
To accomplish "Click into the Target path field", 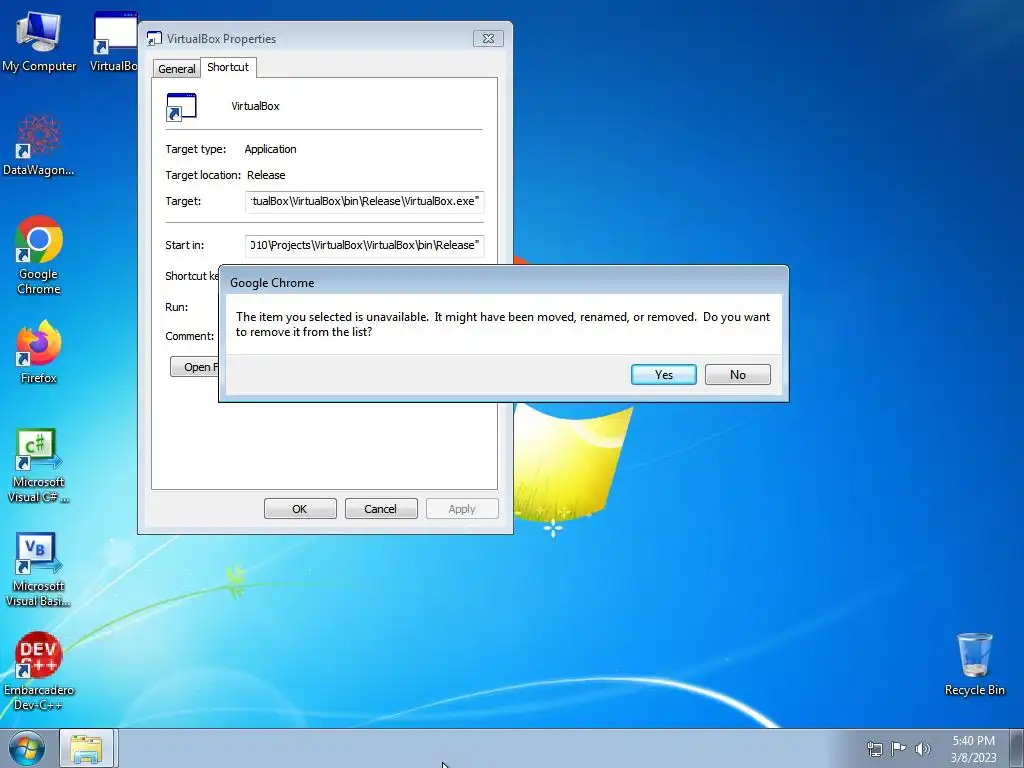I will (x=364, y=201).
